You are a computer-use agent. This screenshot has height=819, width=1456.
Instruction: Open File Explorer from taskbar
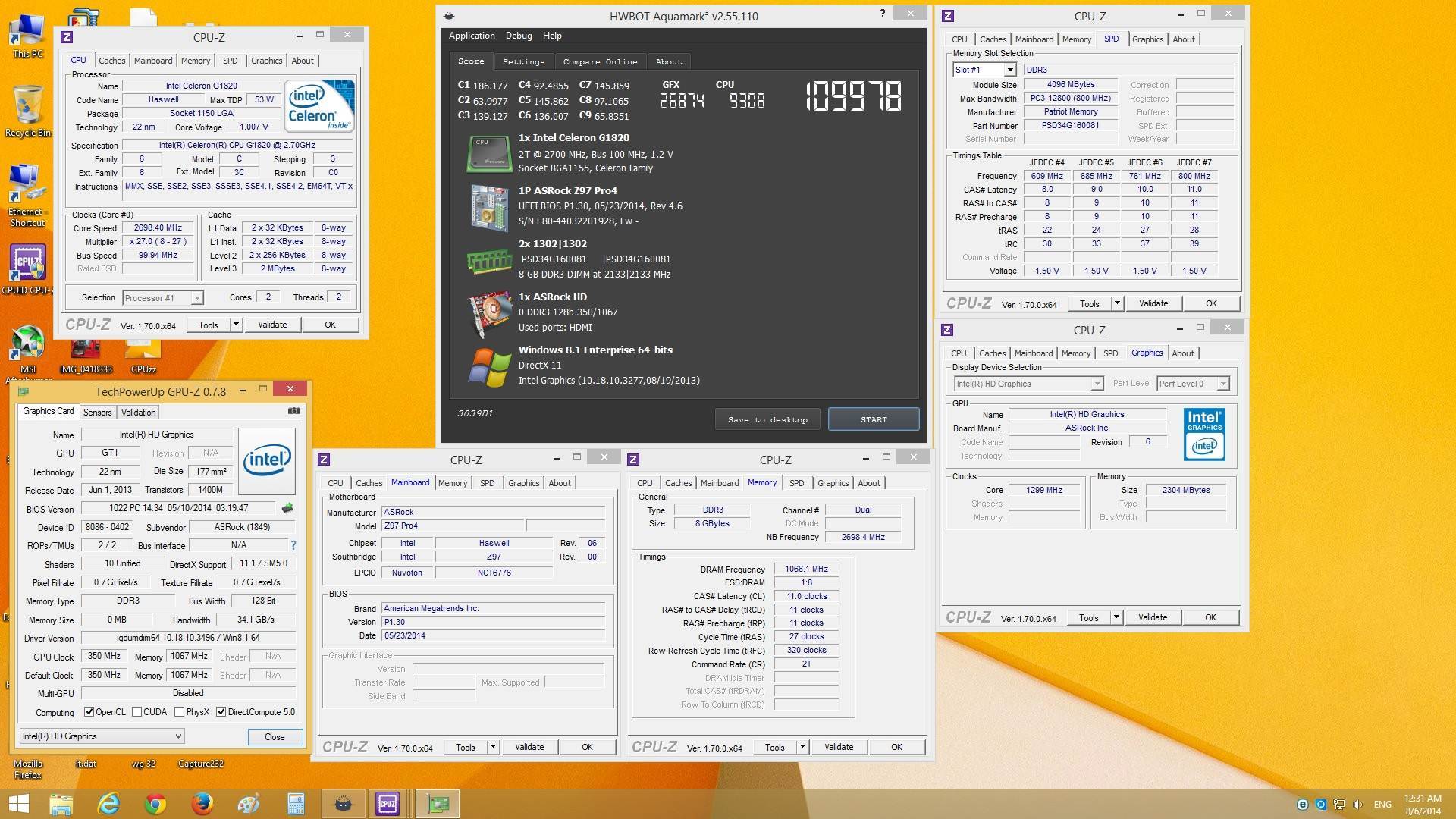[x=61, y=804]
